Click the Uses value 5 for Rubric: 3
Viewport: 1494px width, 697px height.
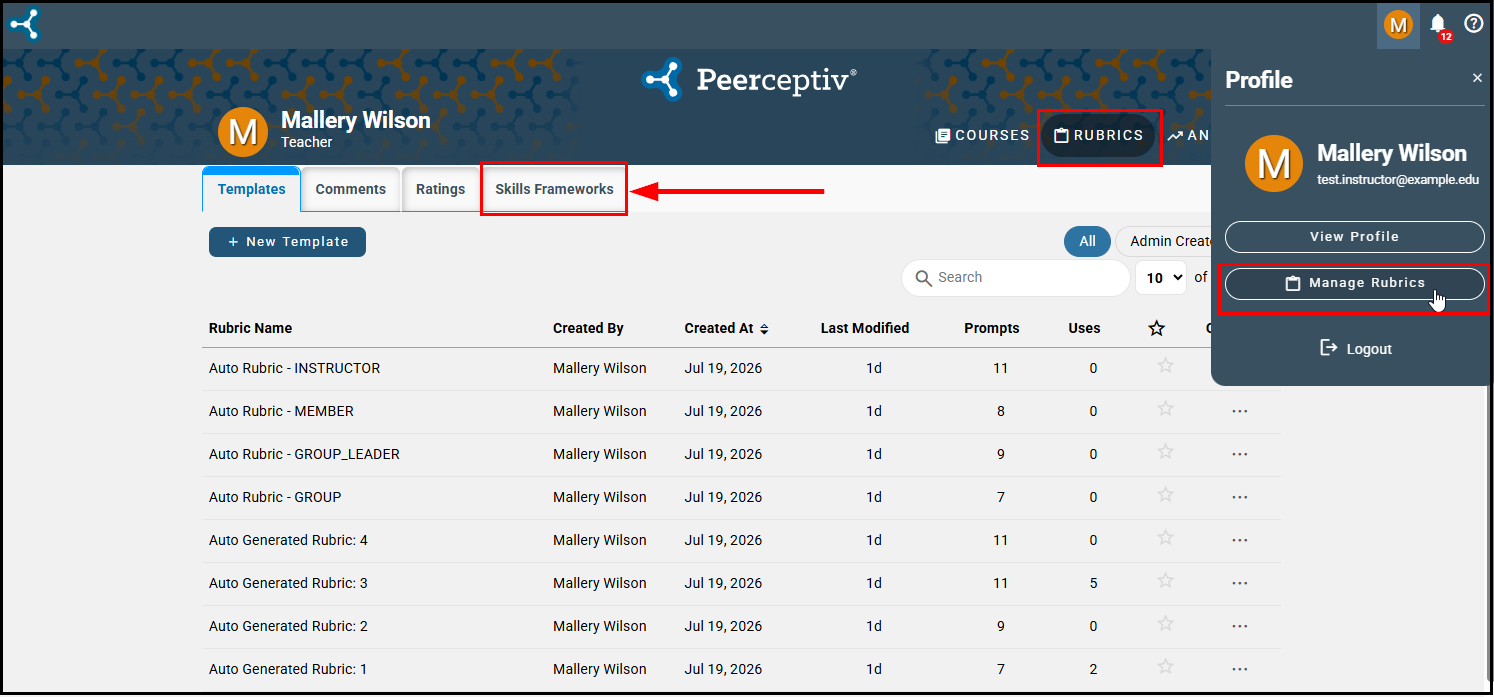pos(1093,583)
